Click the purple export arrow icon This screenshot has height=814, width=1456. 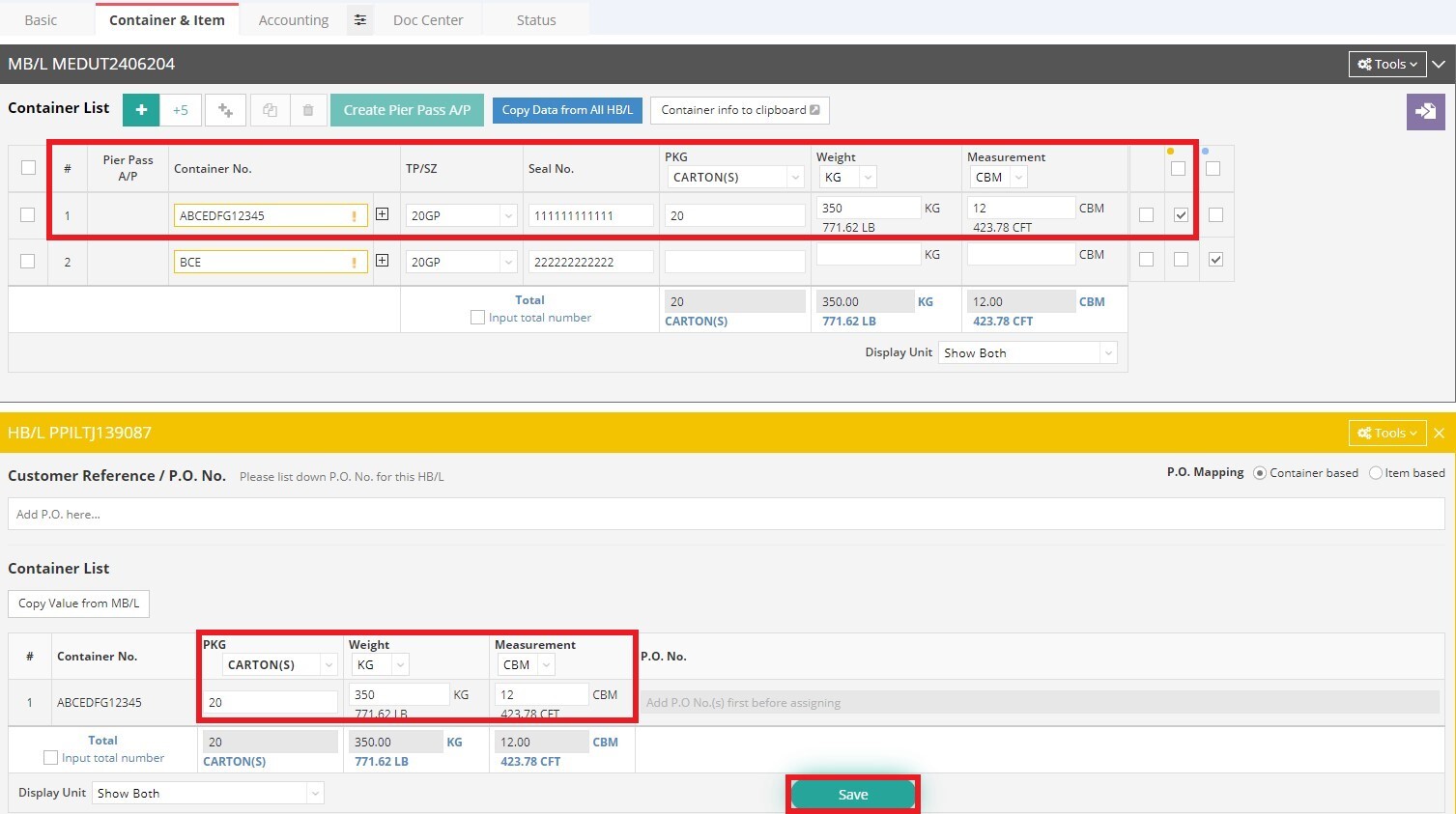(x=1425, y=111)
